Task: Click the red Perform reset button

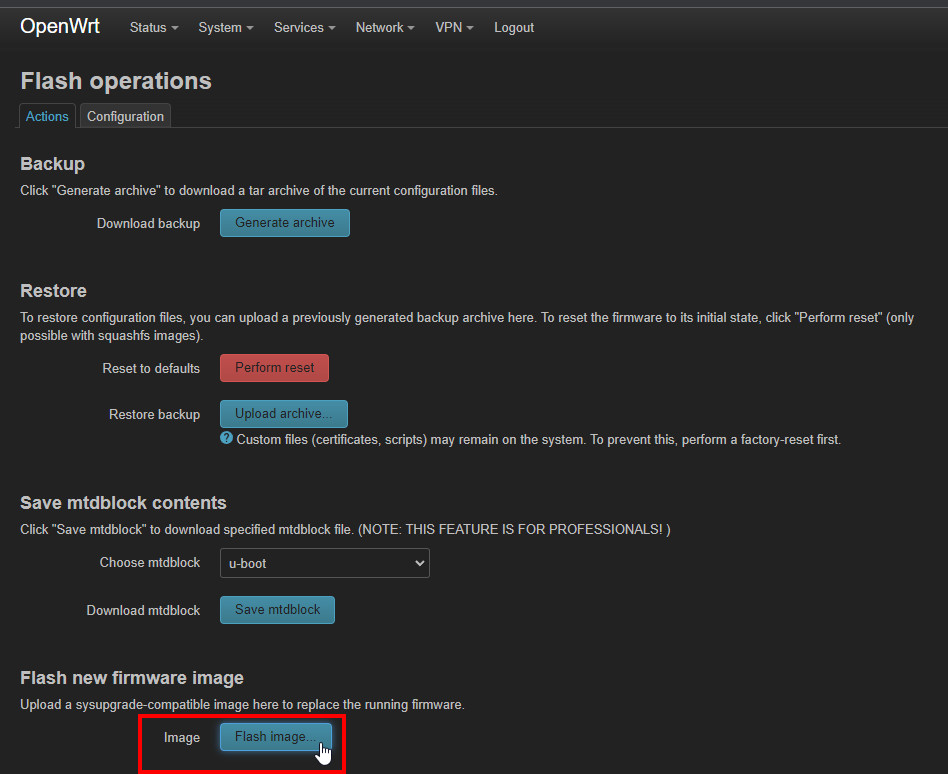Action: click(x=274, y=368)
